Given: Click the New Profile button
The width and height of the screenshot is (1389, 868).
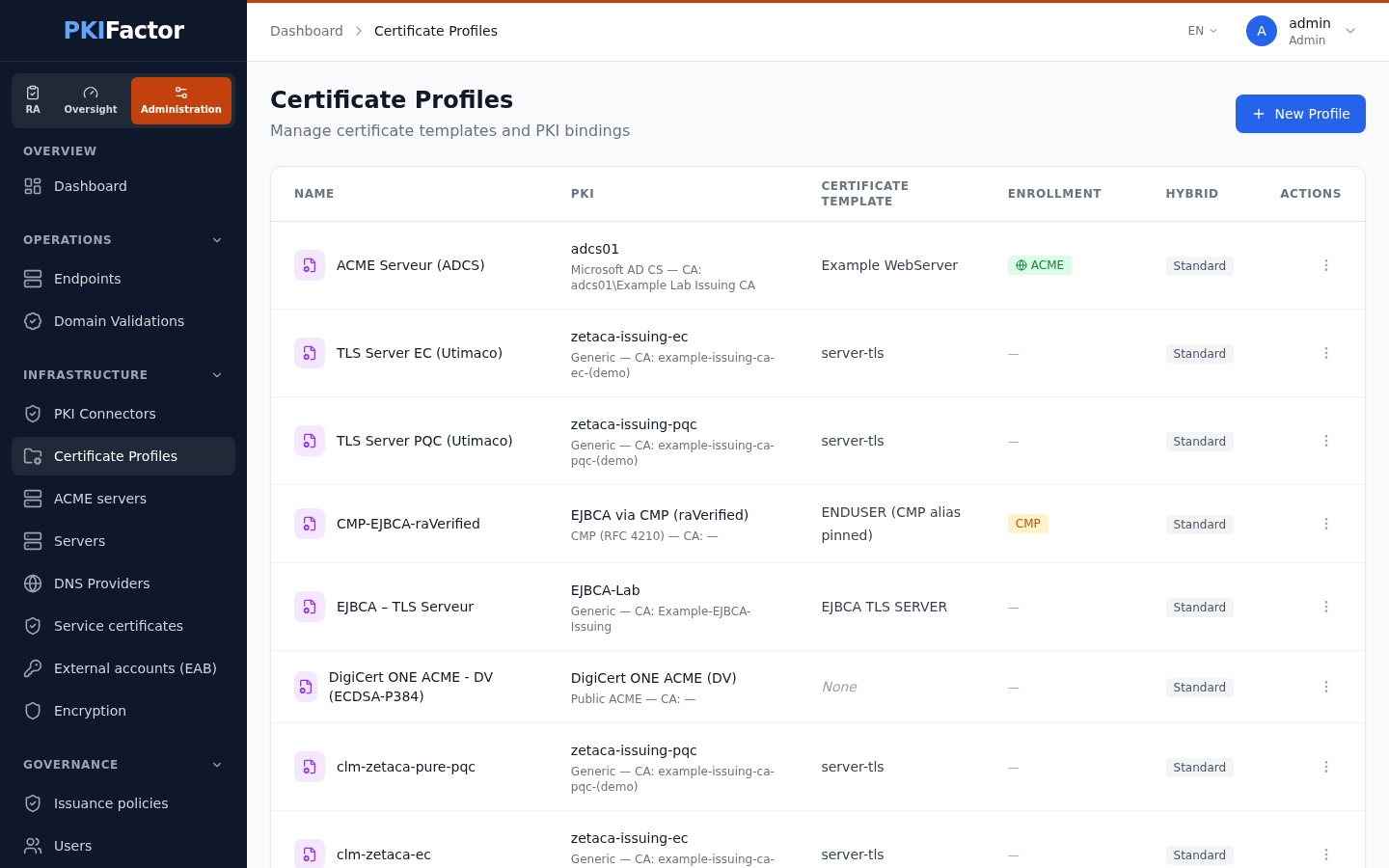Looking at the screenshot, I should click(1300, 114).
